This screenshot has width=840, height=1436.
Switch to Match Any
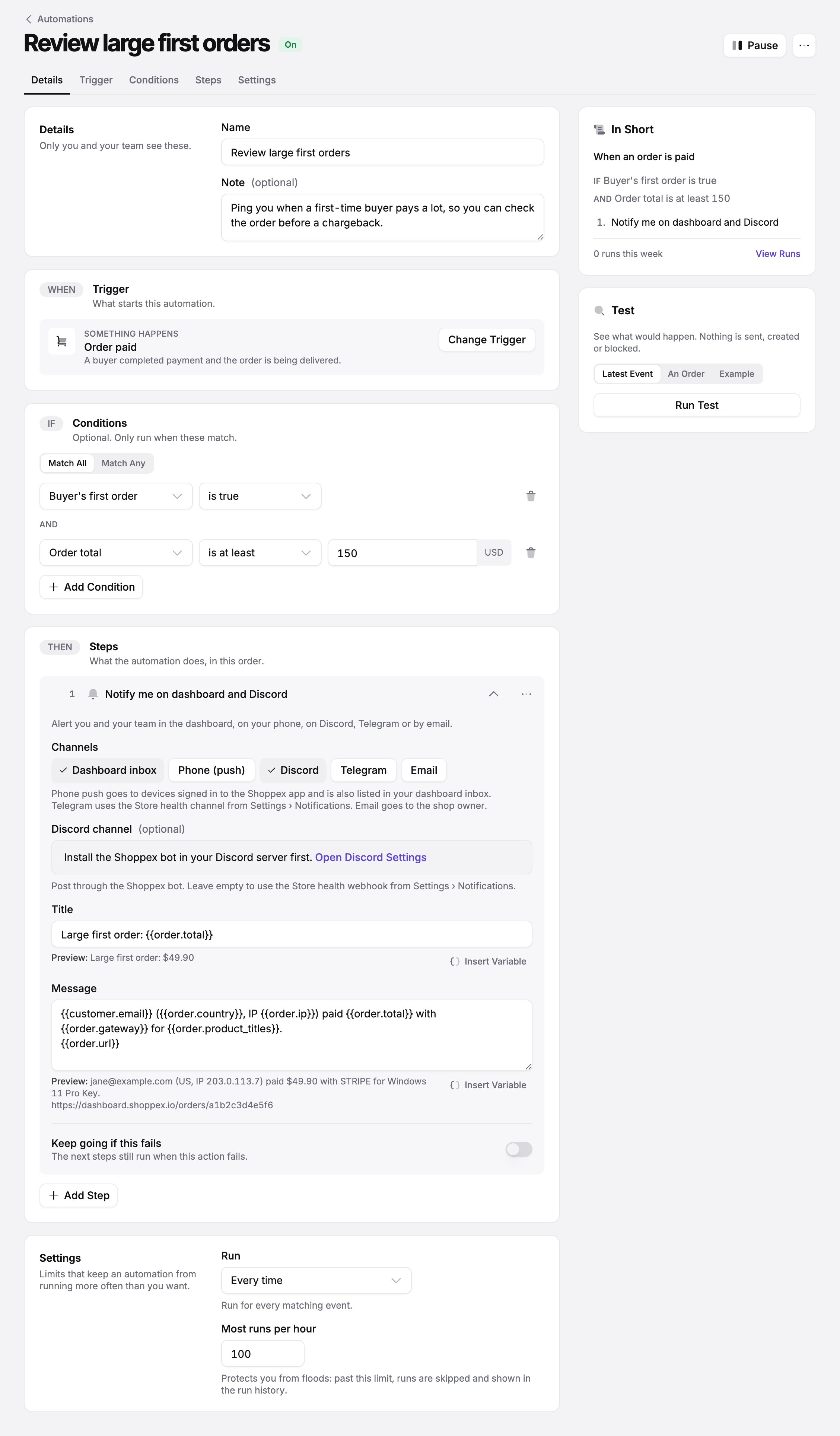pos(123,463)
